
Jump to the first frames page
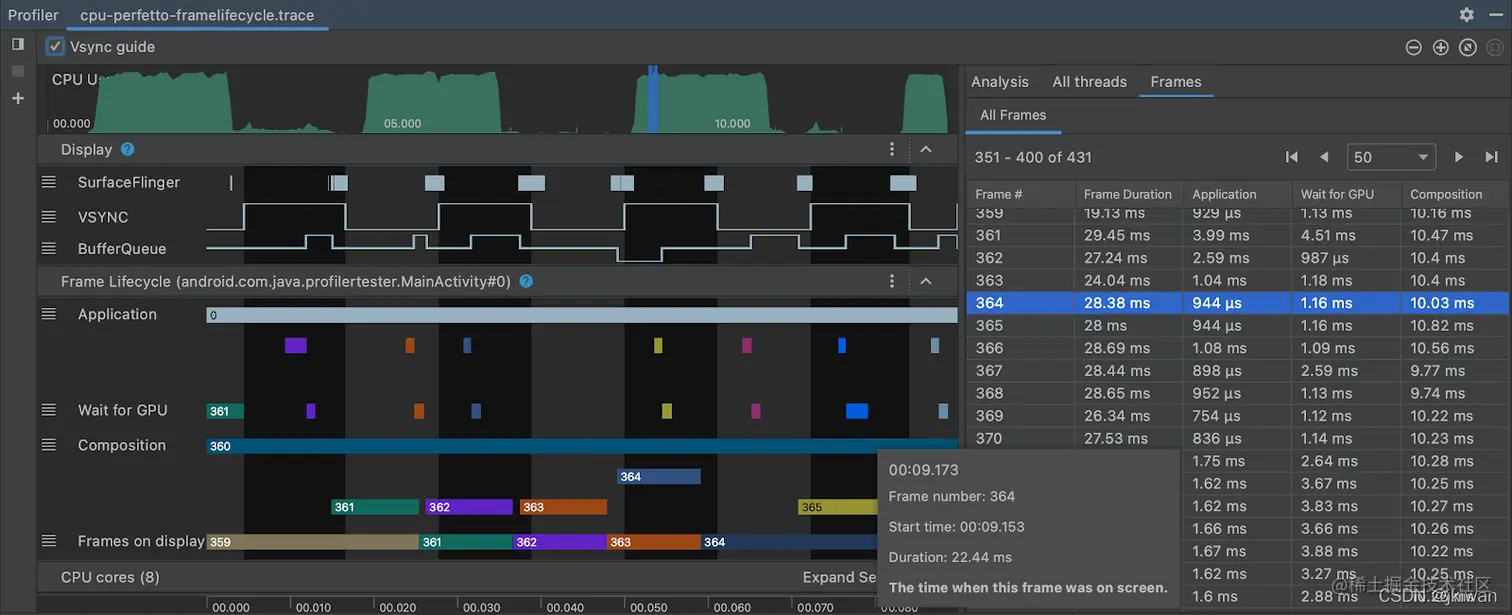(1291, 156)
